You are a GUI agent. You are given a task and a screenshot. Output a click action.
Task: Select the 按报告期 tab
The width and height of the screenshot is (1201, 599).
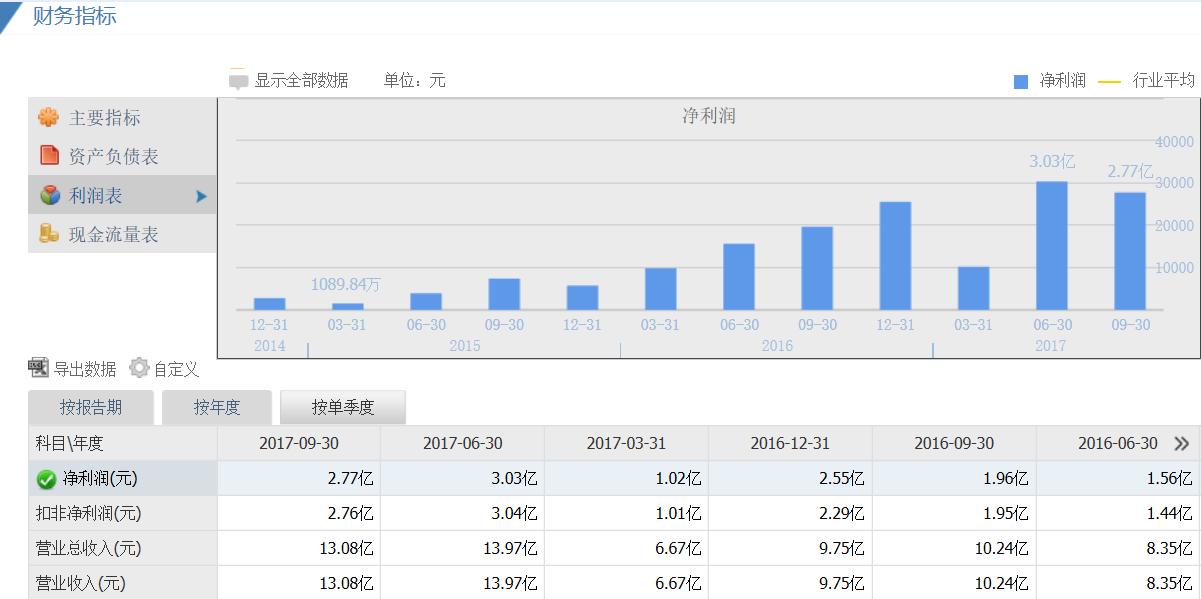tap(92, 407)
